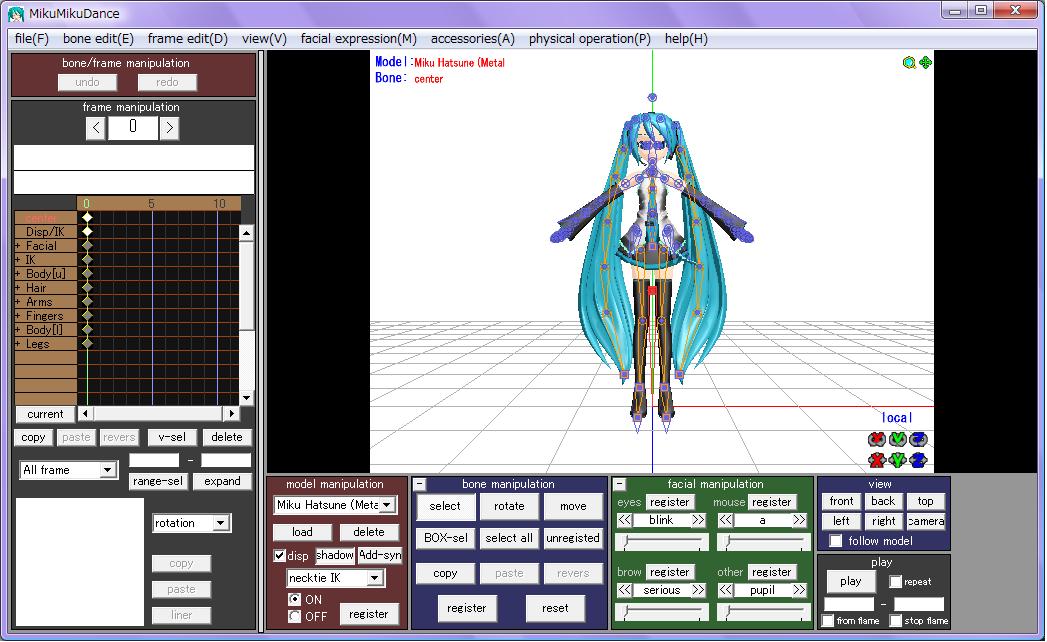The width and height of the screenshot is (1047, 642).
Task: Click the grey X-axis rotation icon
Action: coord(877,439)
